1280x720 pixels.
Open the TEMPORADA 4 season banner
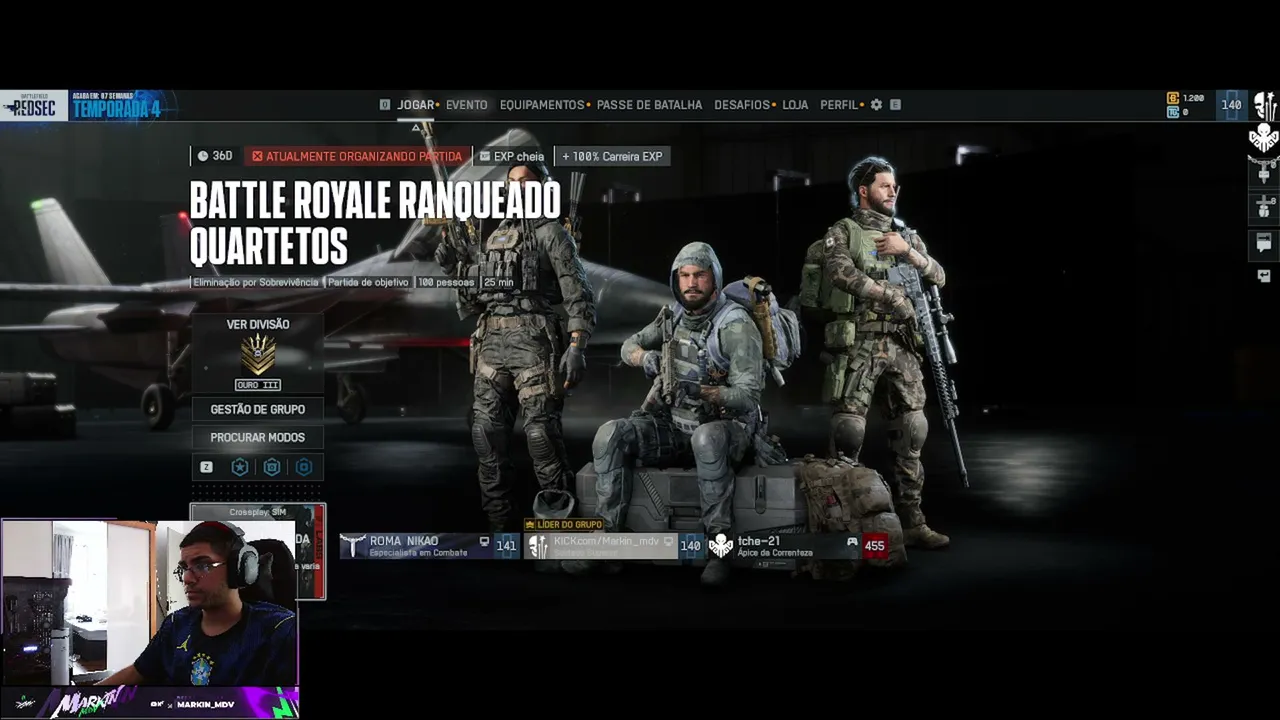point(117,106)
